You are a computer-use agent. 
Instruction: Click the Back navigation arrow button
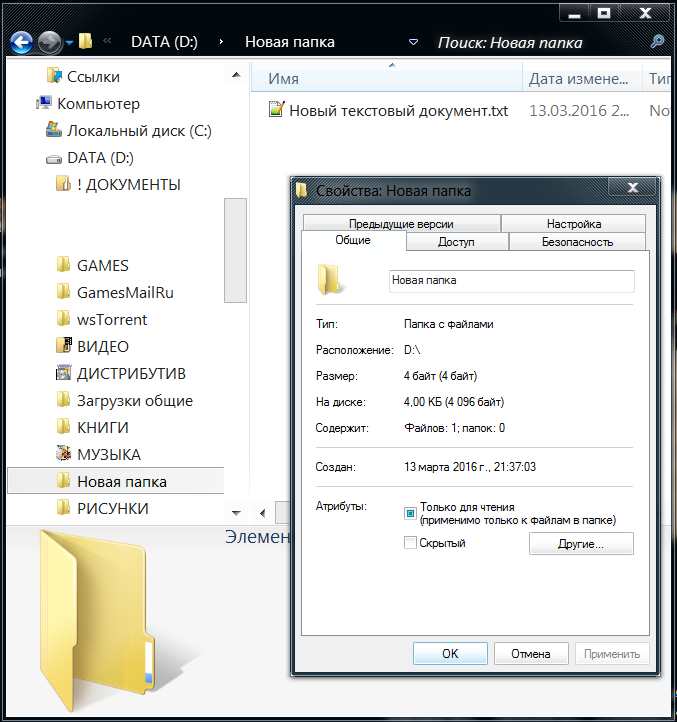click(23, 42)
